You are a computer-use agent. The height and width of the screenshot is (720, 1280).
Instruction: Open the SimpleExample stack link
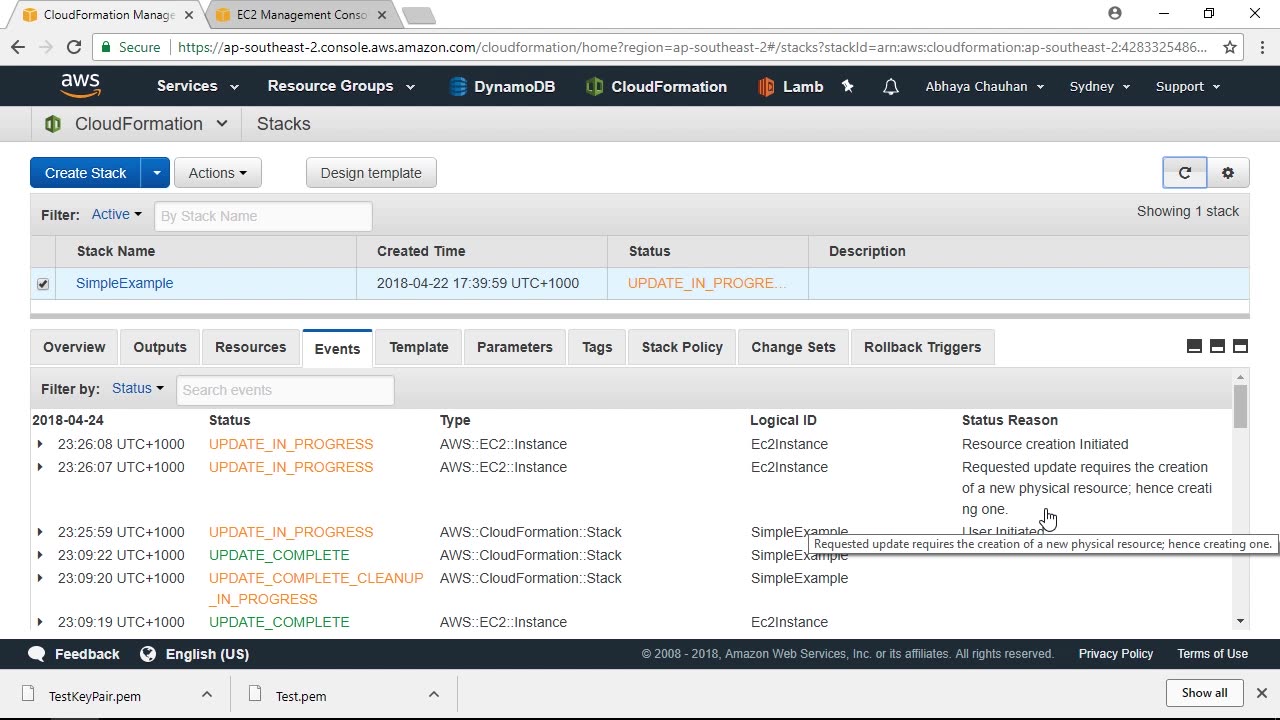pos(125,283)
